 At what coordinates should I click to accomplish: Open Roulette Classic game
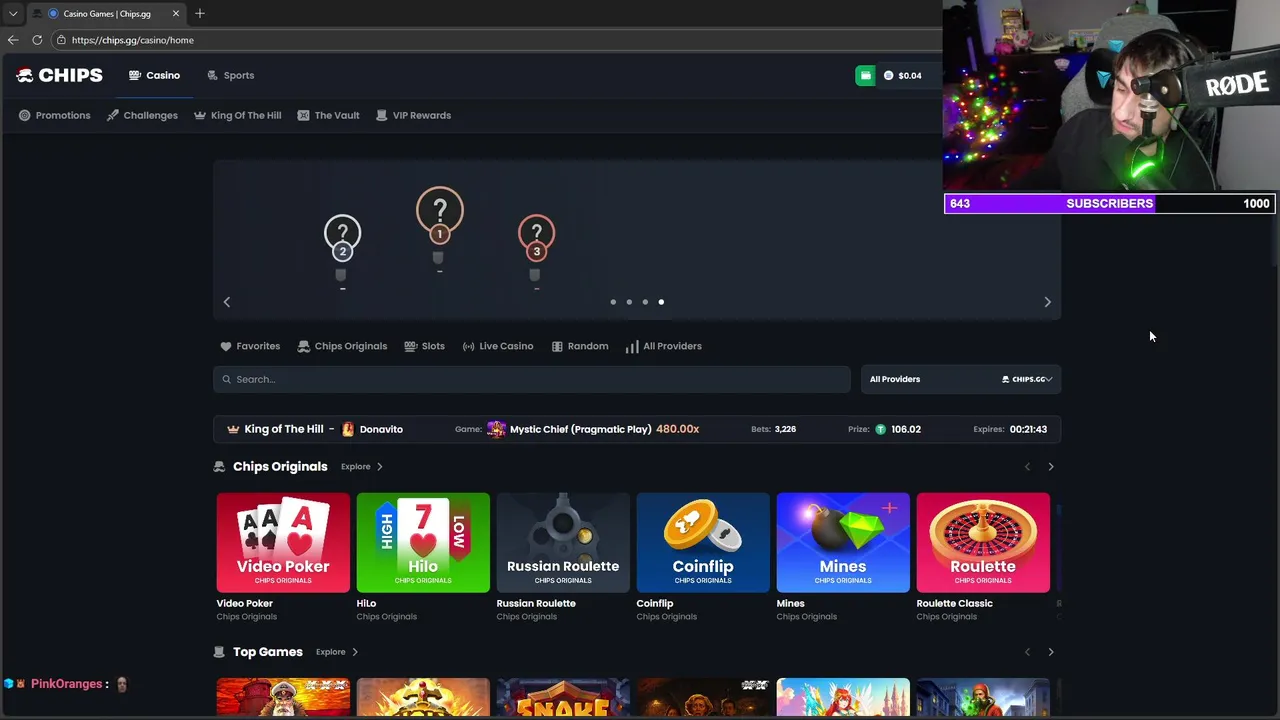(x=983, y=543)
